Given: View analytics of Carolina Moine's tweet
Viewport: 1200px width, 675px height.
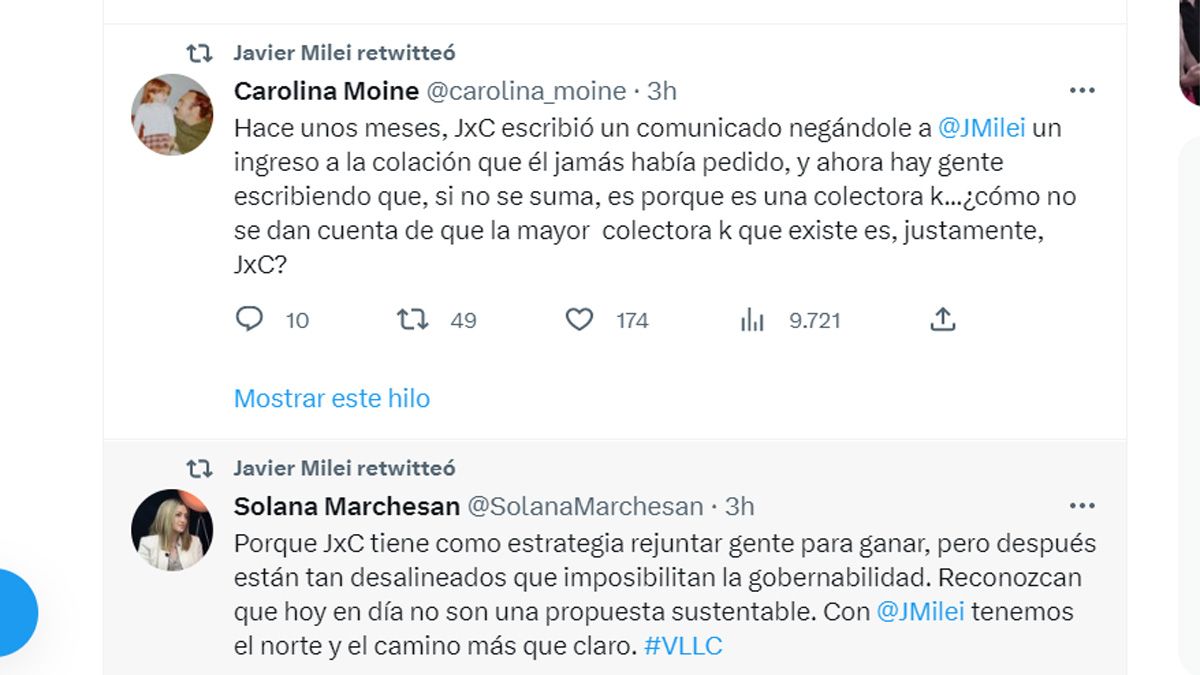Looking at the screenshot, I should click(x=752, y=320).
